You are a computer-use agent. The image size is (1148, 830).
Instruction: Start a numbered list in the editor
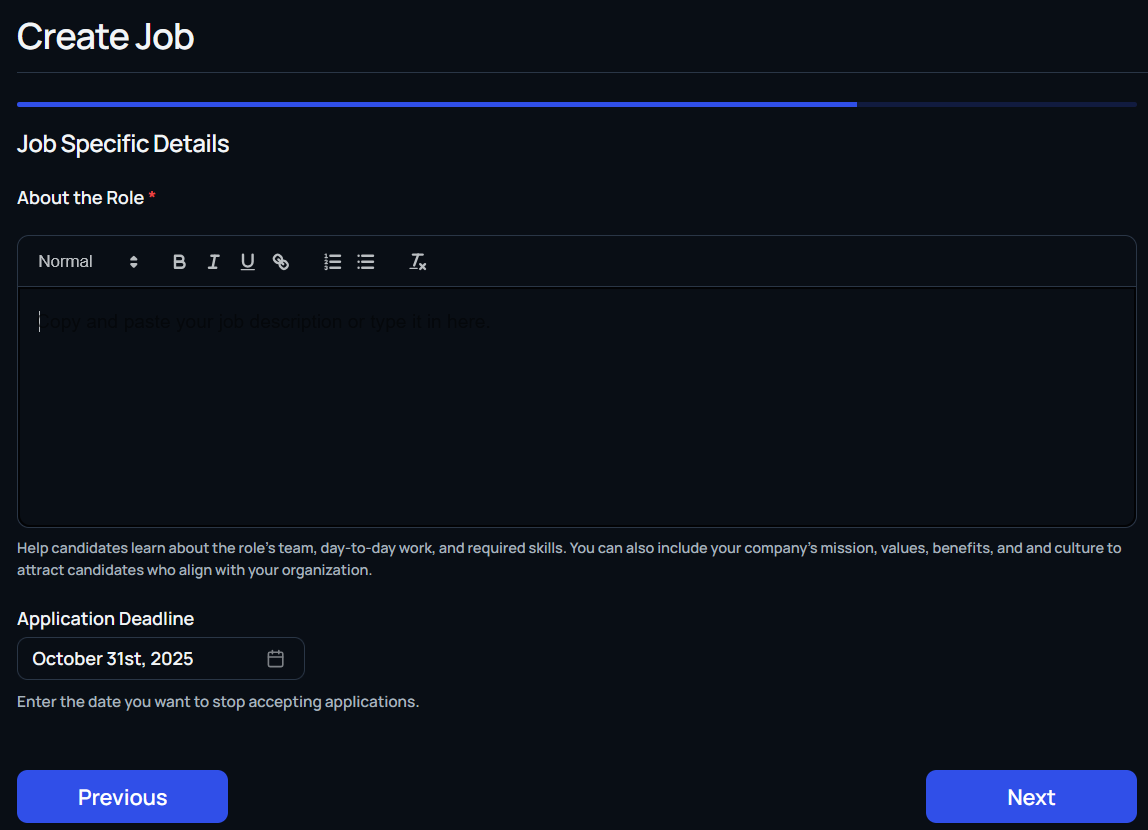[333, 262]
